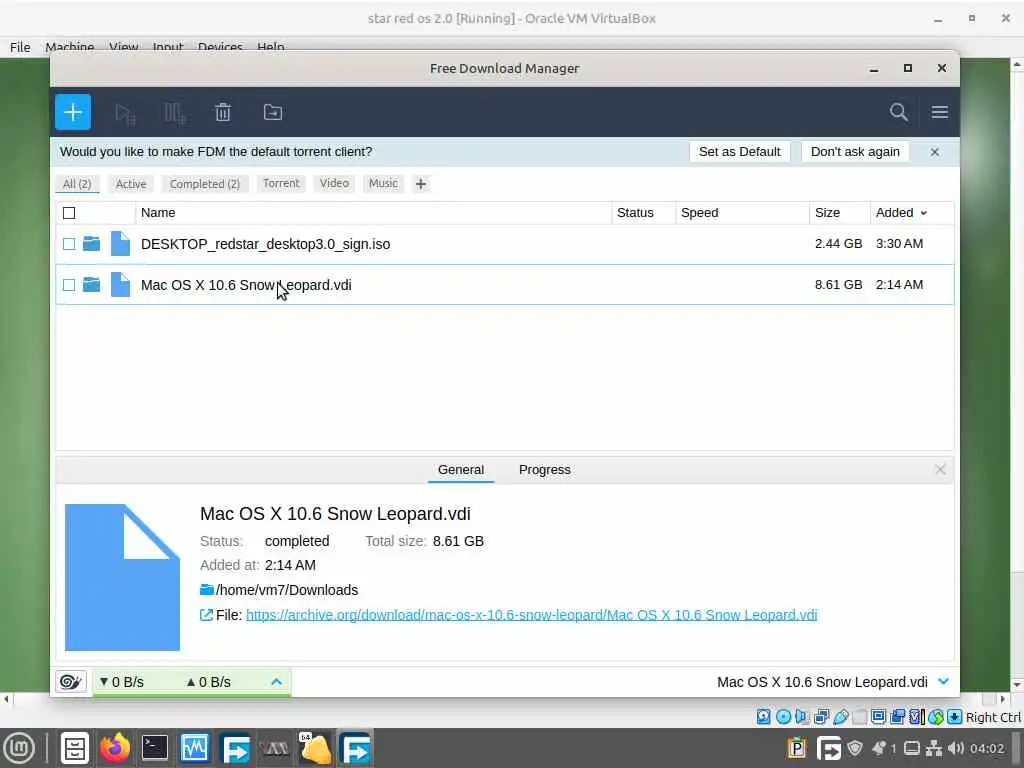Viewport: 1024px width, 768px height.
Task: Open system monitor taskbar icon
Action: pos(195,748)
